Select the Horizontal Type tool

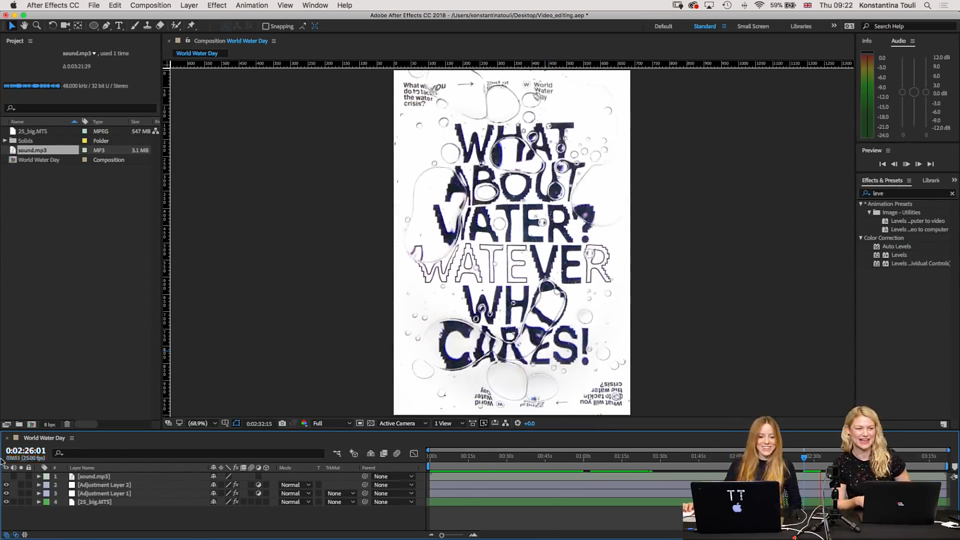coord(119,26)
